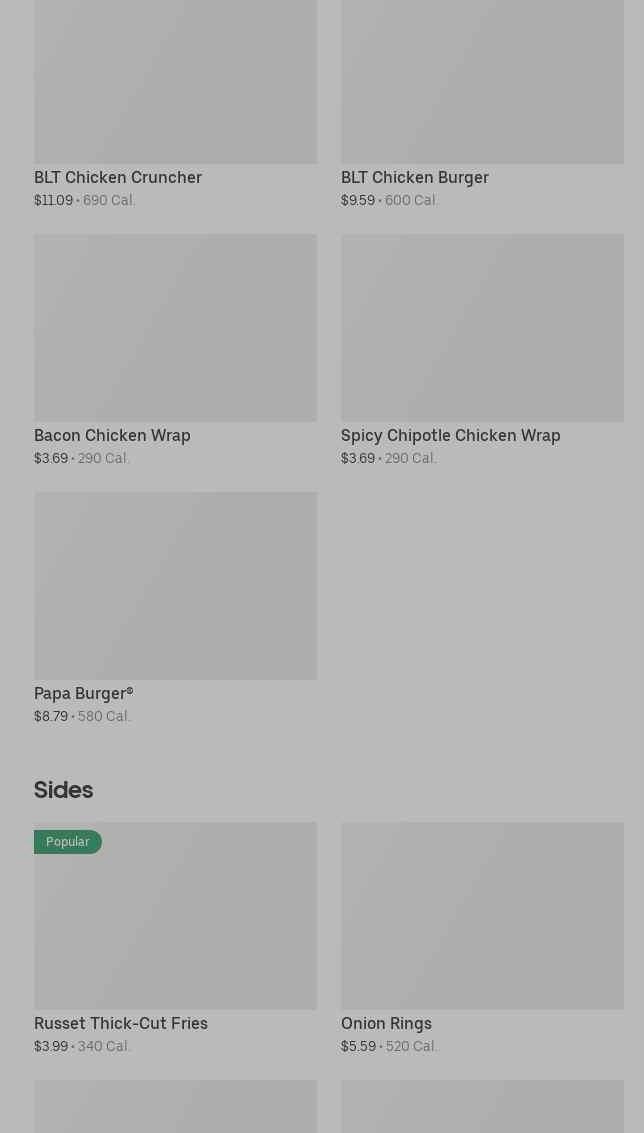Open the Onion Rings item image

(482, 916)
